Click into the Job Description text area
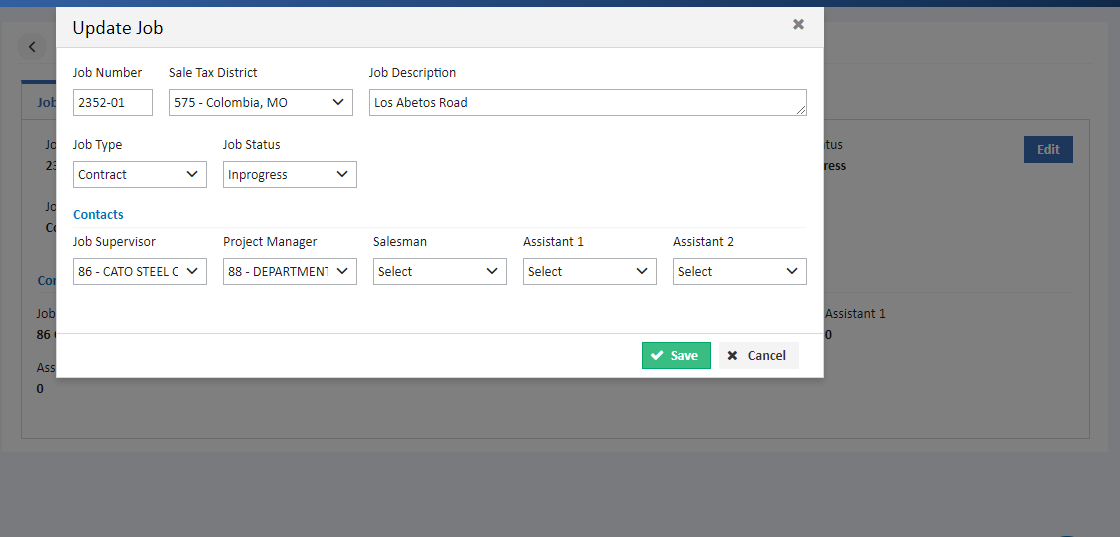The height and width of the screenshot is (537, 1120). [588, 103]
